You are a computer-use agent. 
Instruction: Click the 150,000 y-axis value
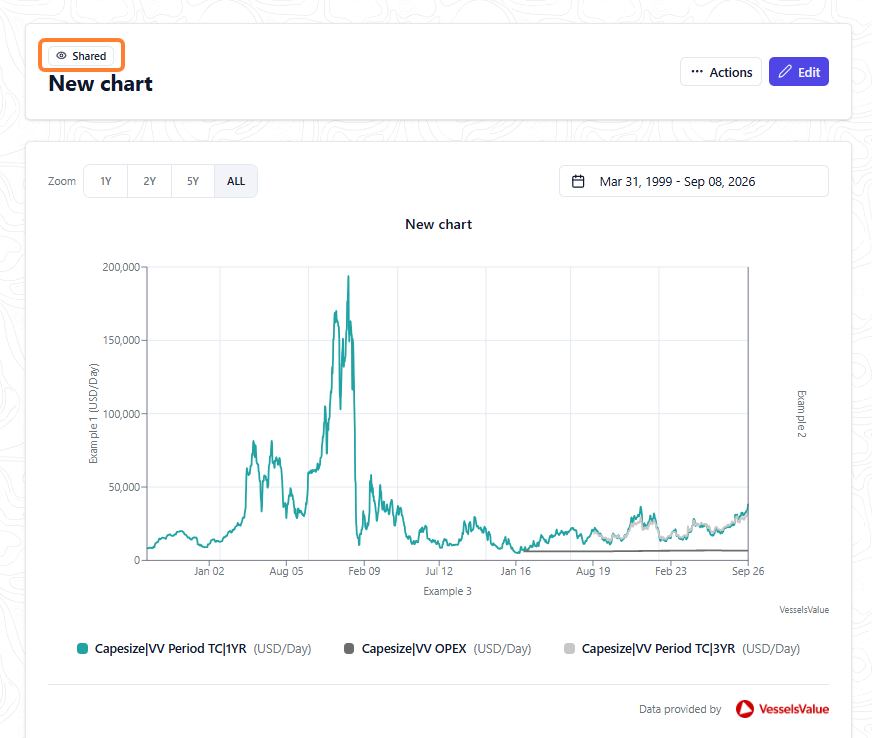point(121,340)
